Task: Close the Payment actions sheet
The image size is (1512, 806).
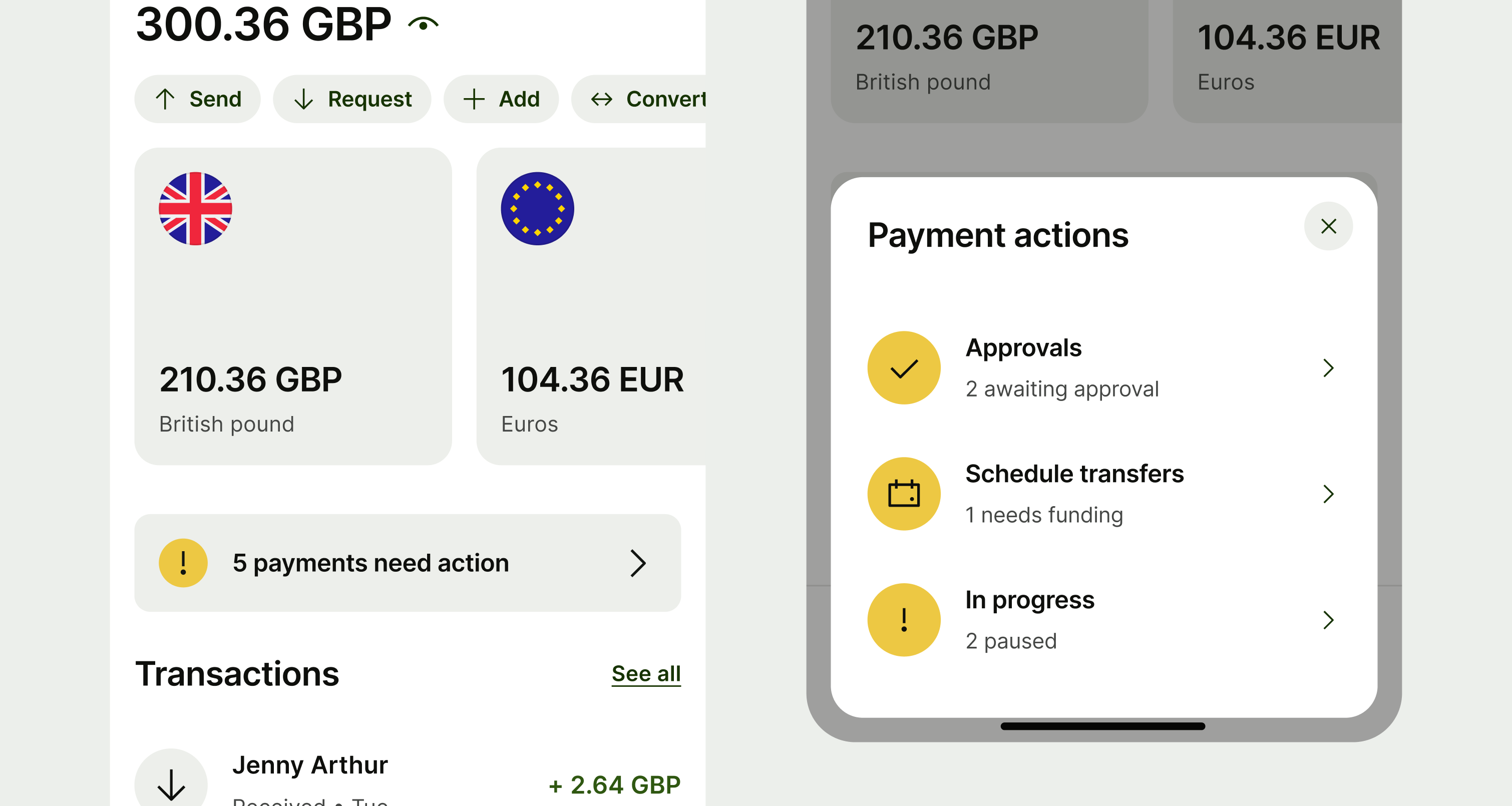Action: 1328,227
